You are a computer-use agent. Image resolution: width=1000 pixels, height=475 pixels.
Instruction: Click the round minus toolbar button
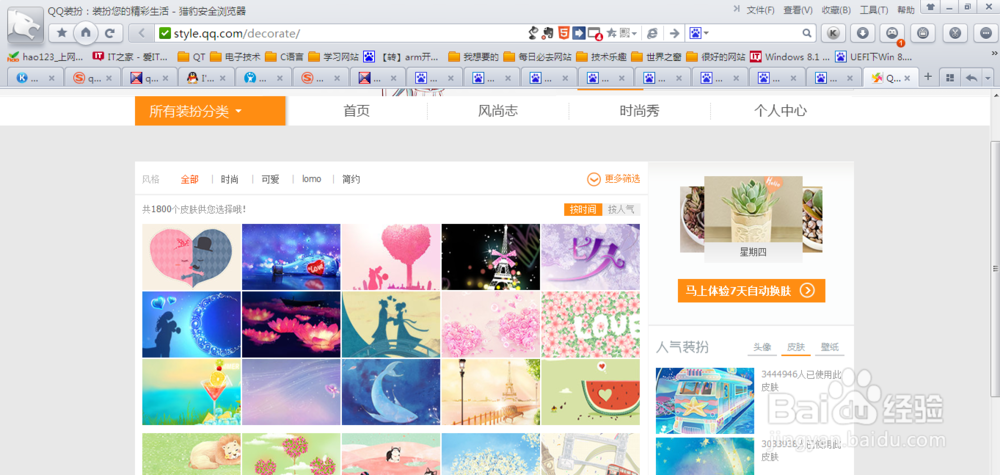click(x=985, y=33)
